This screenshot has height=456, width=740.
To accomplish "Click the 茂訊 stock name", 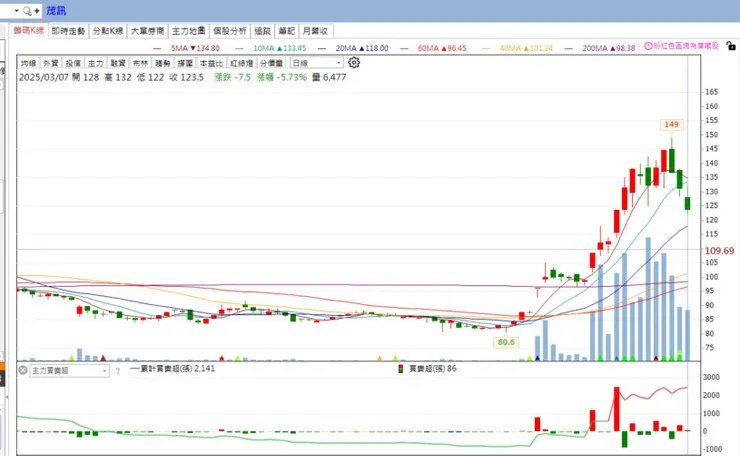I will (56, 10).
